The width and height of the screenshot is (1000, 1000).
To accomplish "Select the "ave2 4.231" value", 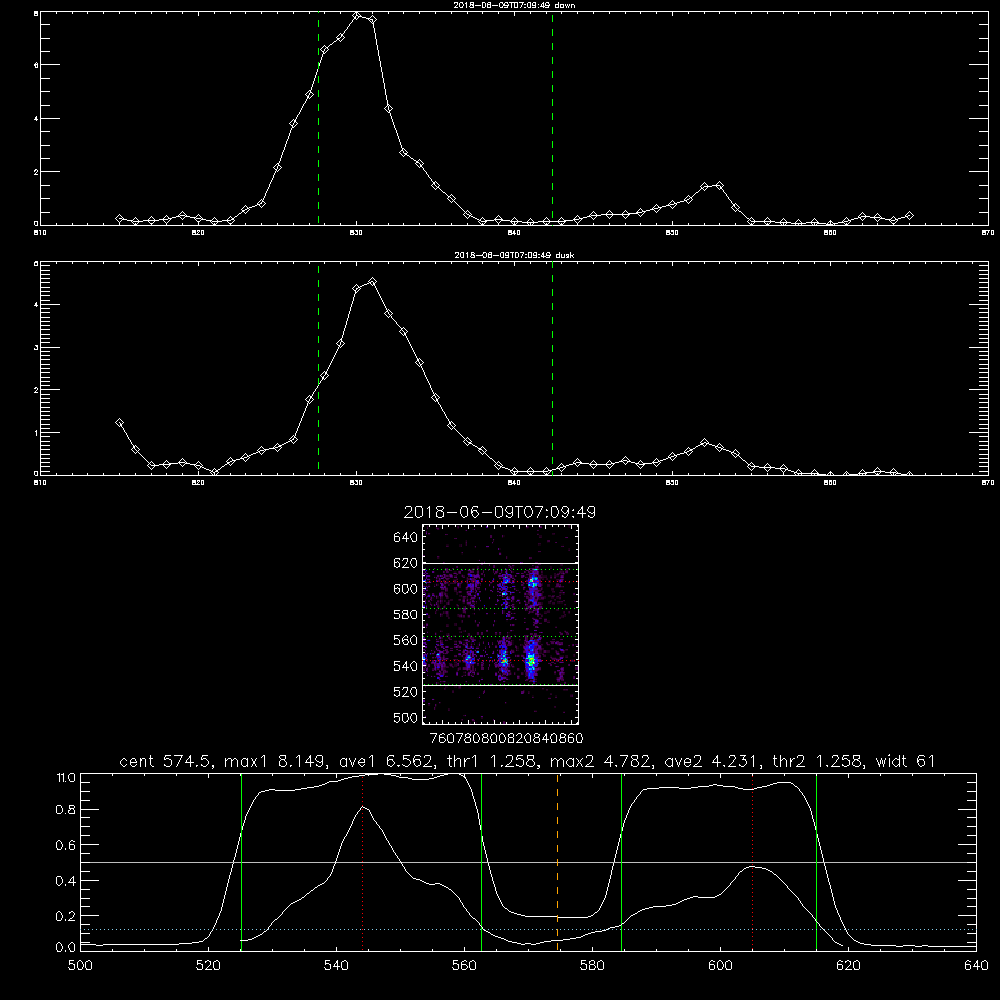I will 710,761.
